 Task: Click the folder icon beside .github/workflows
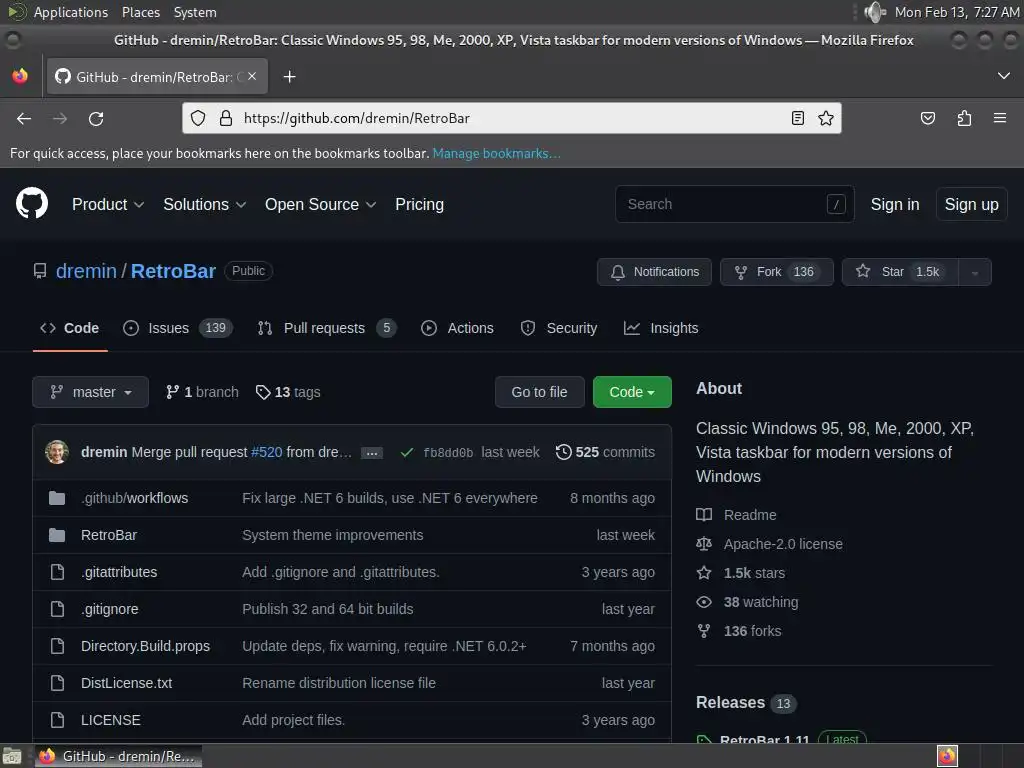click(x=57, y=498)
